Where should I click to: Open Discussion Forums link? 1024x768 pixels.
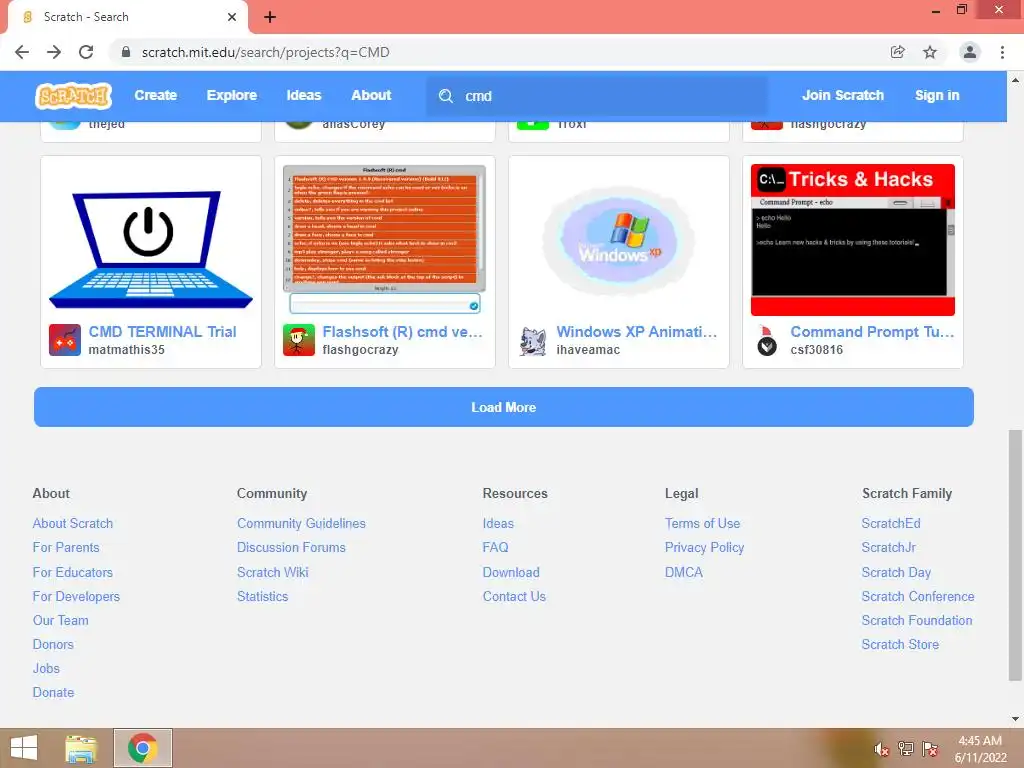click(x=291, y=547)
